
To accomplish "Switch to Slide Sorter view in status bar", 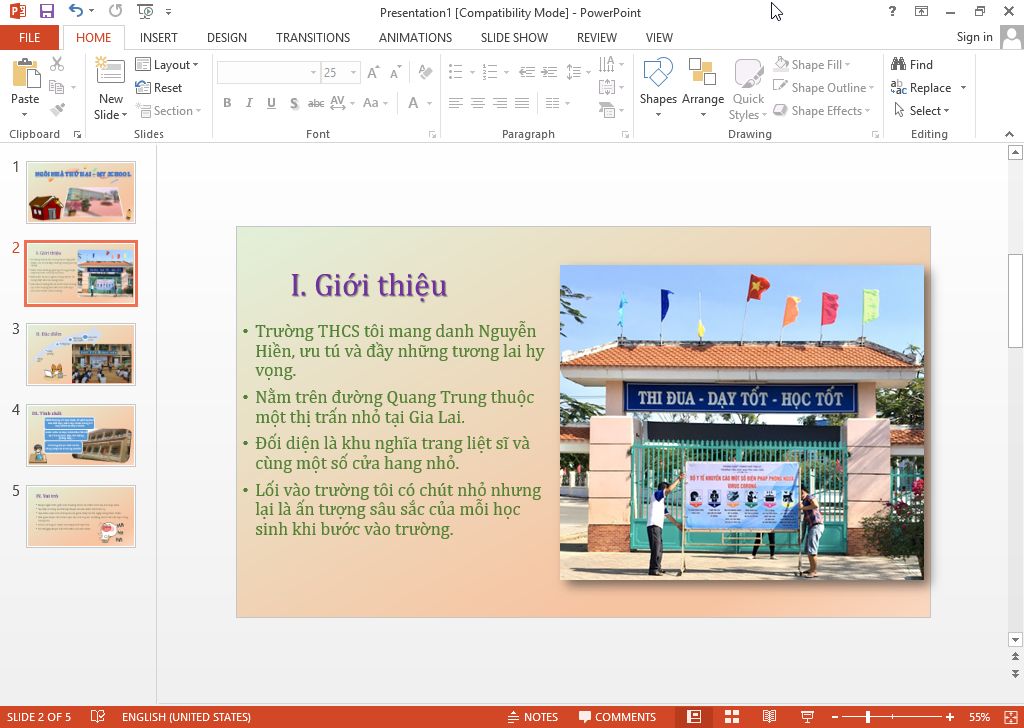I will click(732, 716).
